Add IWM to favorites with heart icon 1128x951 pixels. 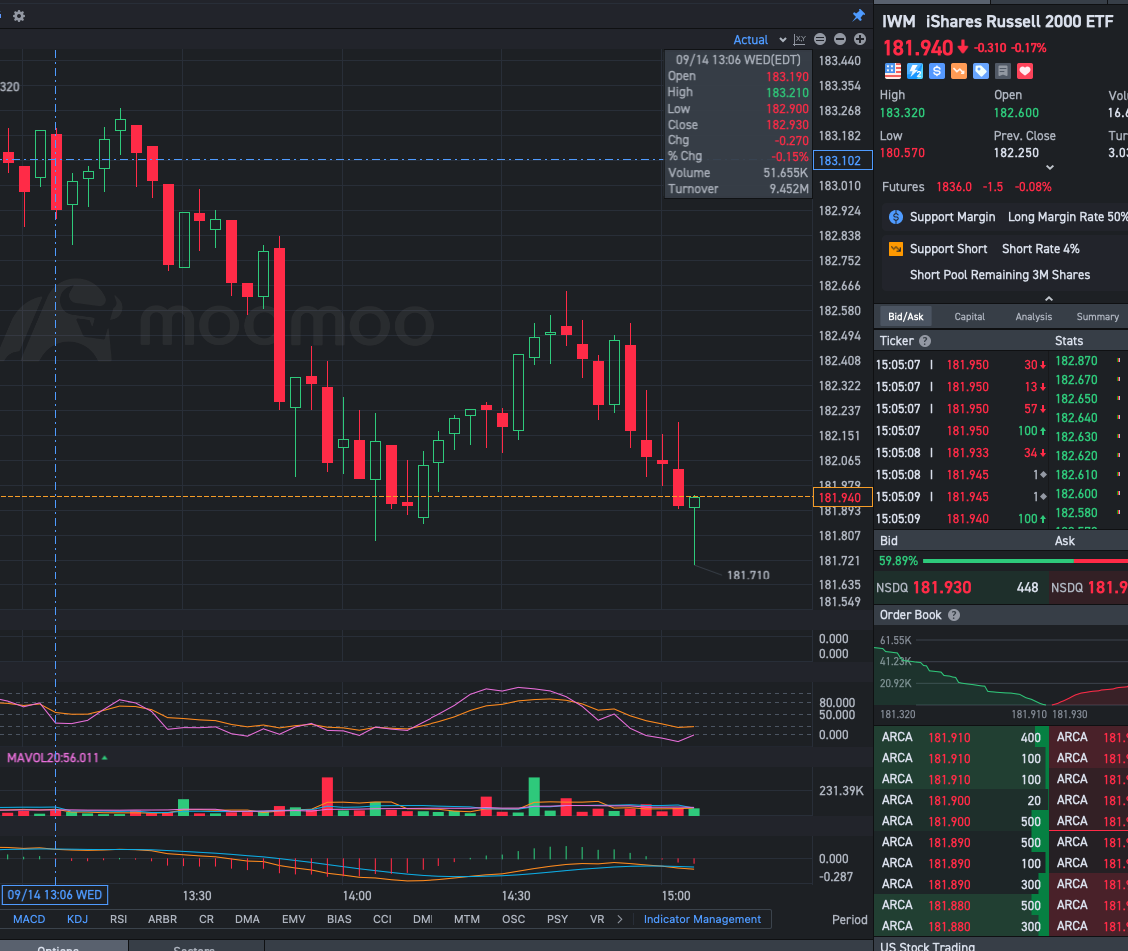tap(1025, 70)
